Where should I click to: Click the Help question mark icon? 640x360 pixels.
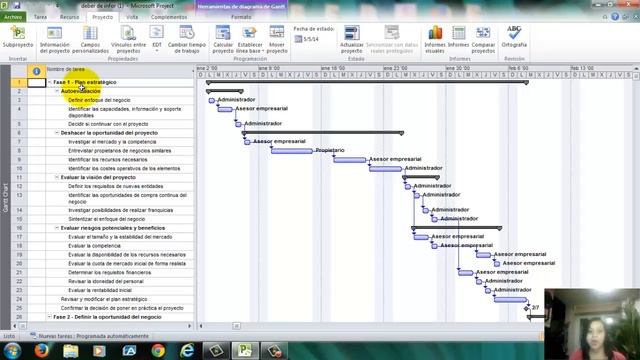tap(615, 17)
